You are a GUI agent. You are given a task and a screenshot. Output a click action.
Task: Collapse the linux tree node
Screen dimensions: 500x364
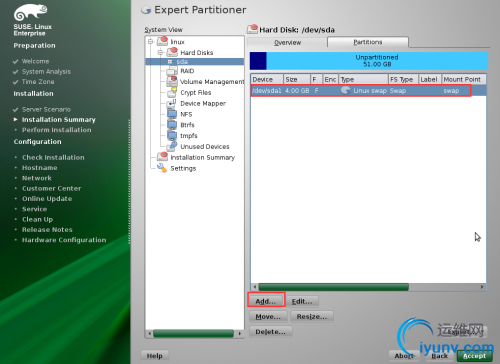click(150, 41)
